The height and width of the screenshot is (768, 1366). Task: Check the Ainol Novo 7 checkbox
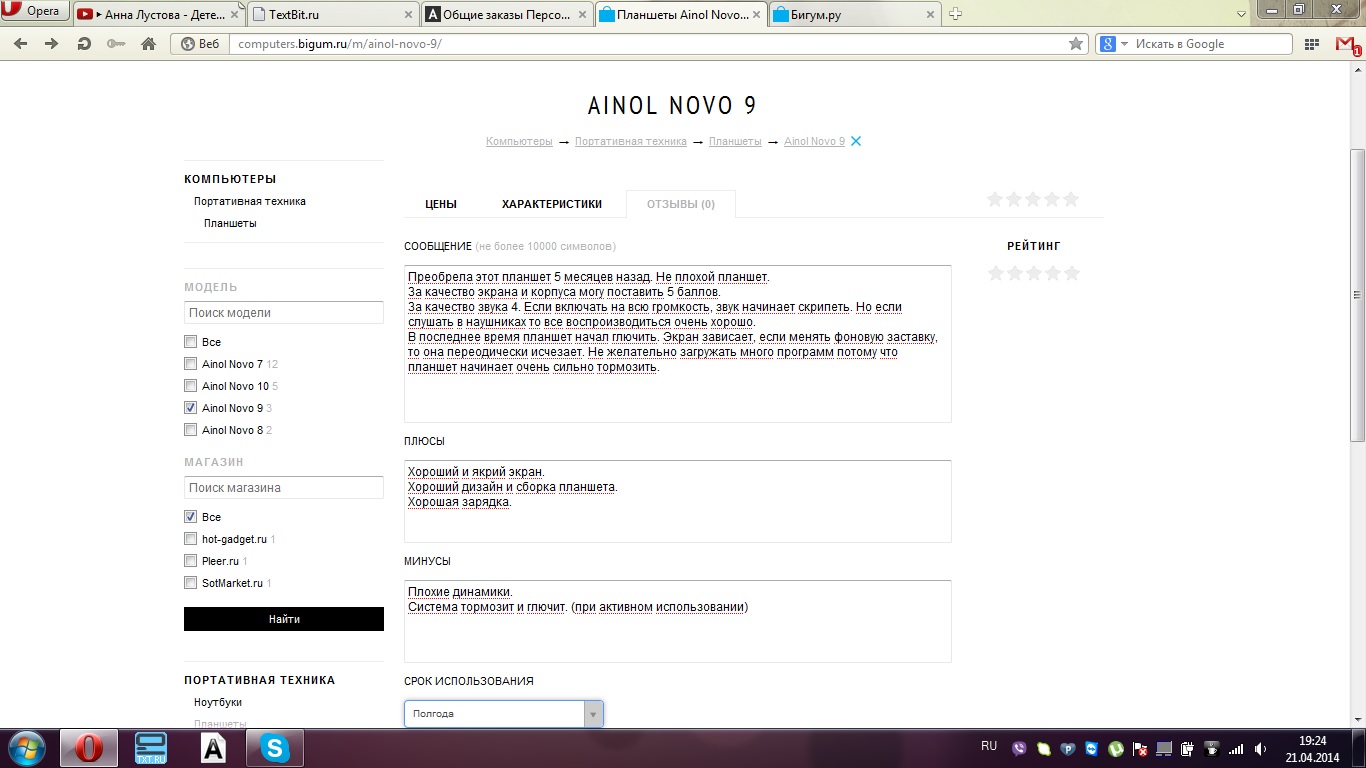point(191,364)
